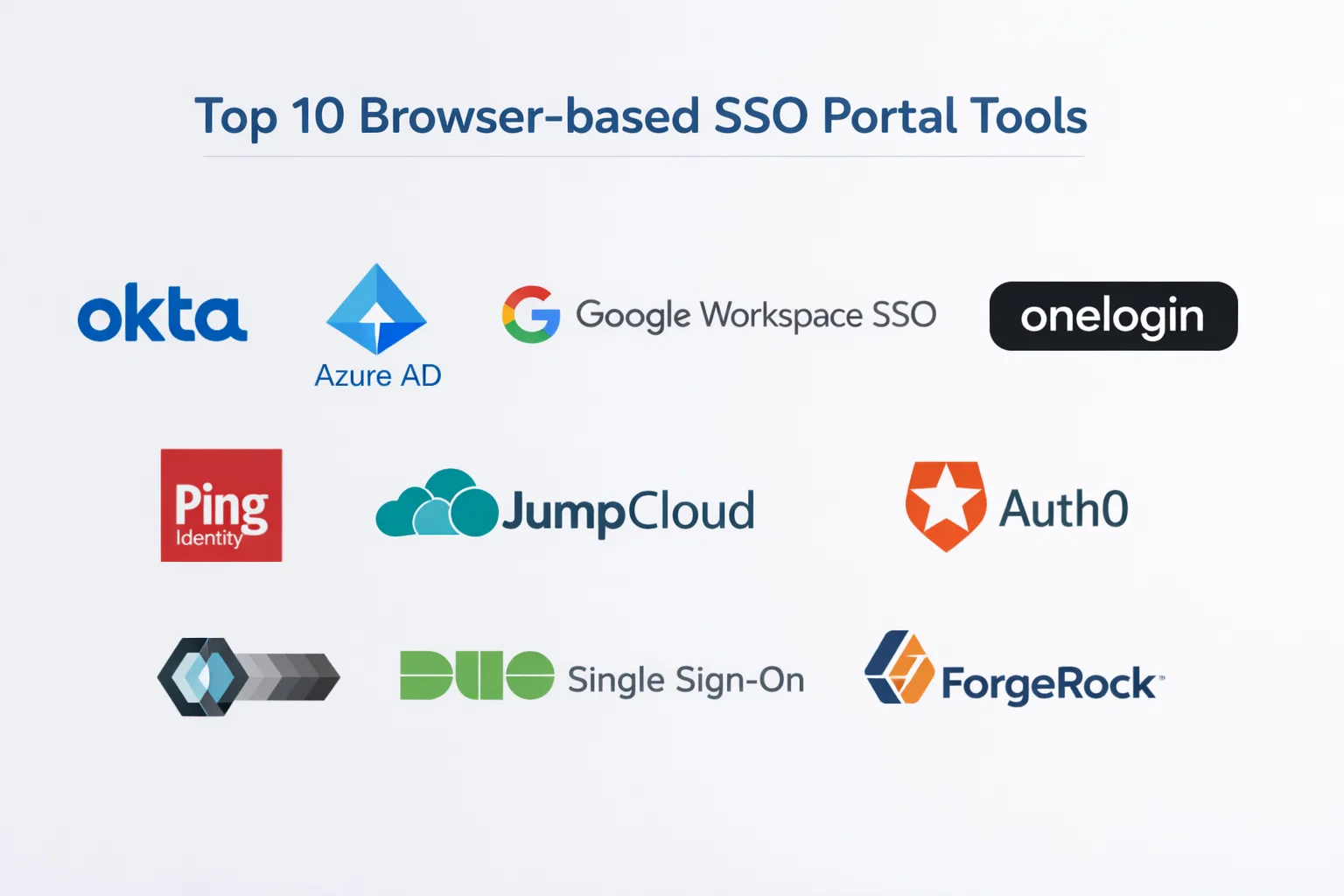Open the Google Workspace SSO text
This screenshot has width=1344, height=896.
[x=755, y=315]
